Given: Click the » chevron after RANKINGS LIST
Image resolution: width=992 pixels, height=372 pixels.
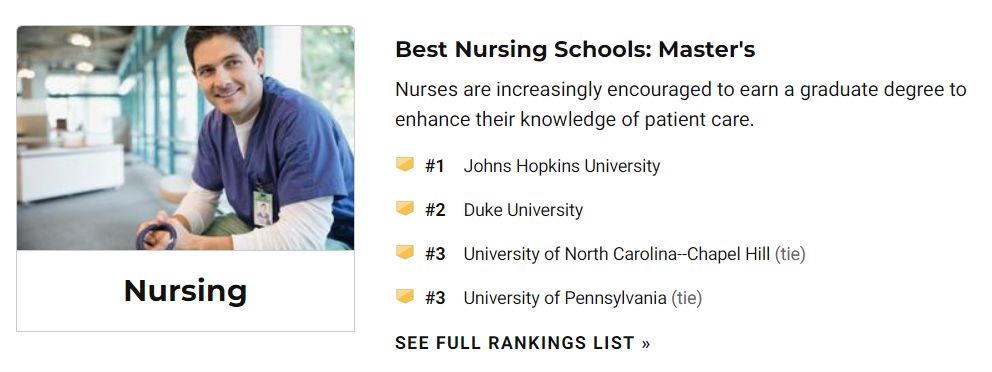Looking at the screenshot, I should click(x=645, y=344).
